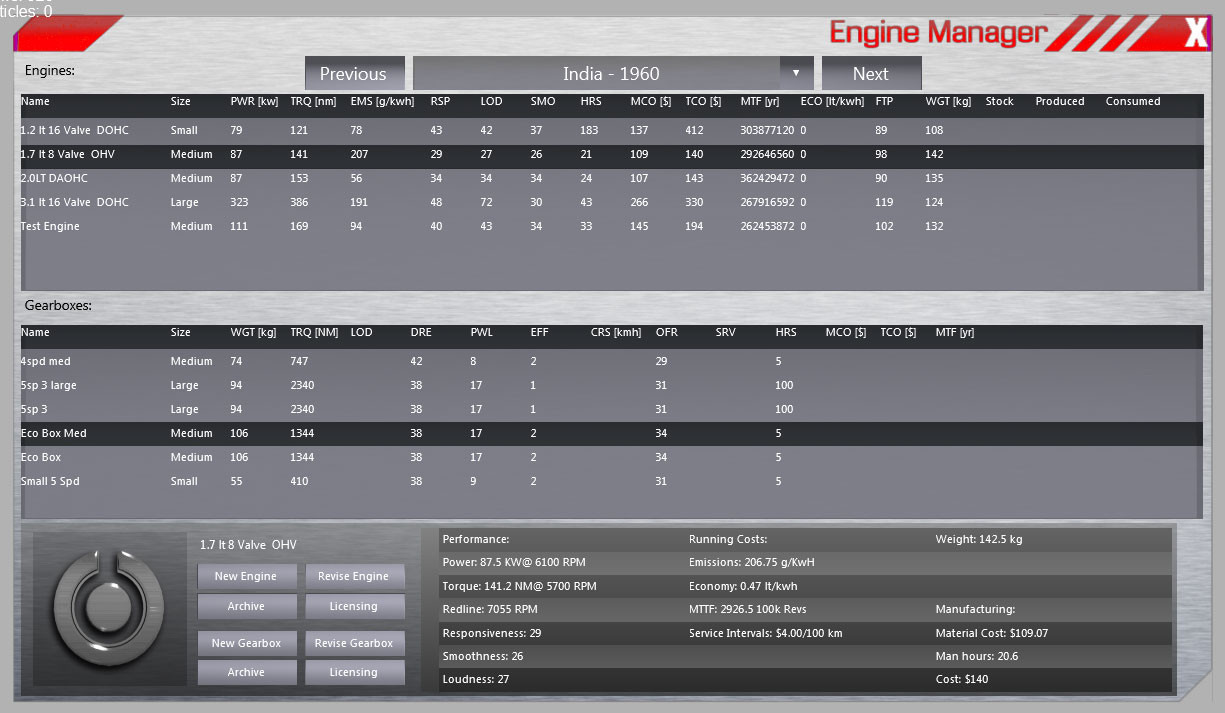The image size is (1225, 713).
Task: Click the Stock column header
Action: pos(999,101)
